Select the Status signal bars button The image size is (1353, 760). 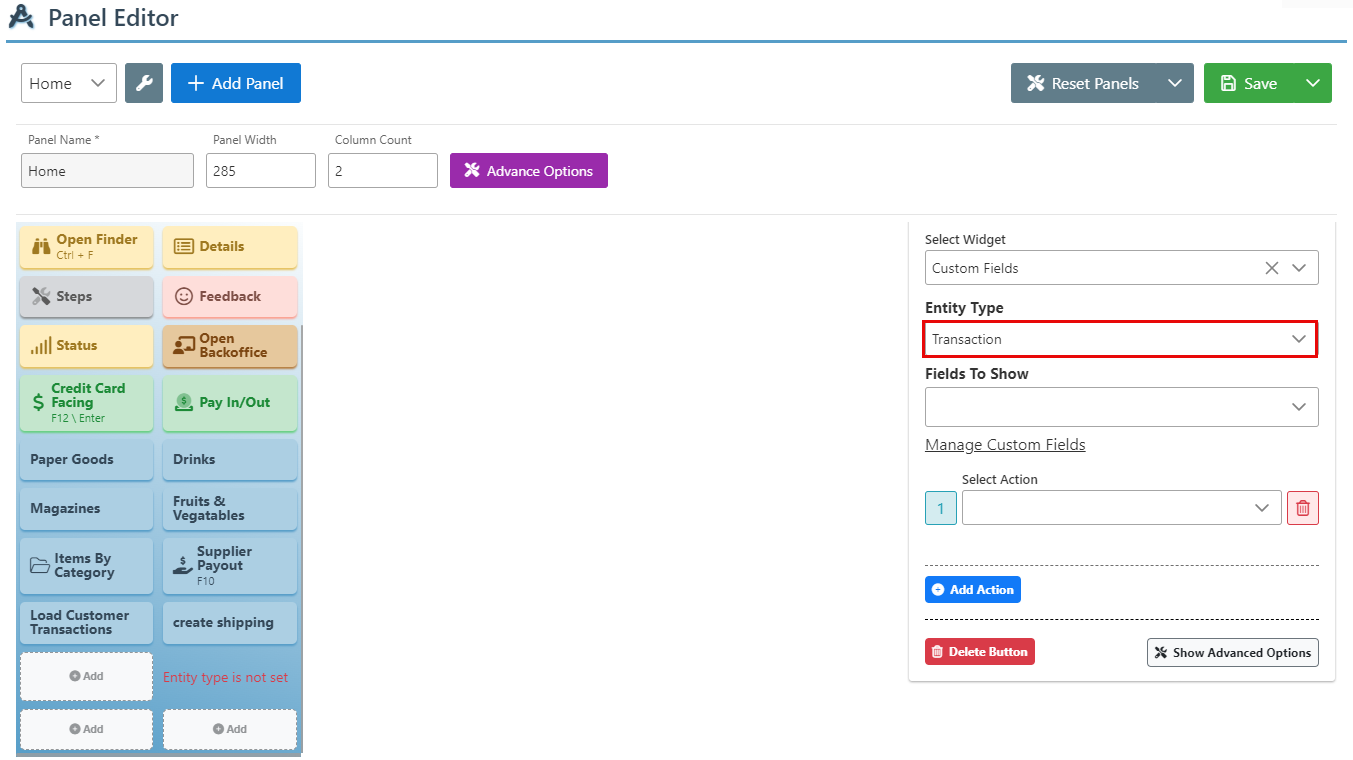point(86,346)
